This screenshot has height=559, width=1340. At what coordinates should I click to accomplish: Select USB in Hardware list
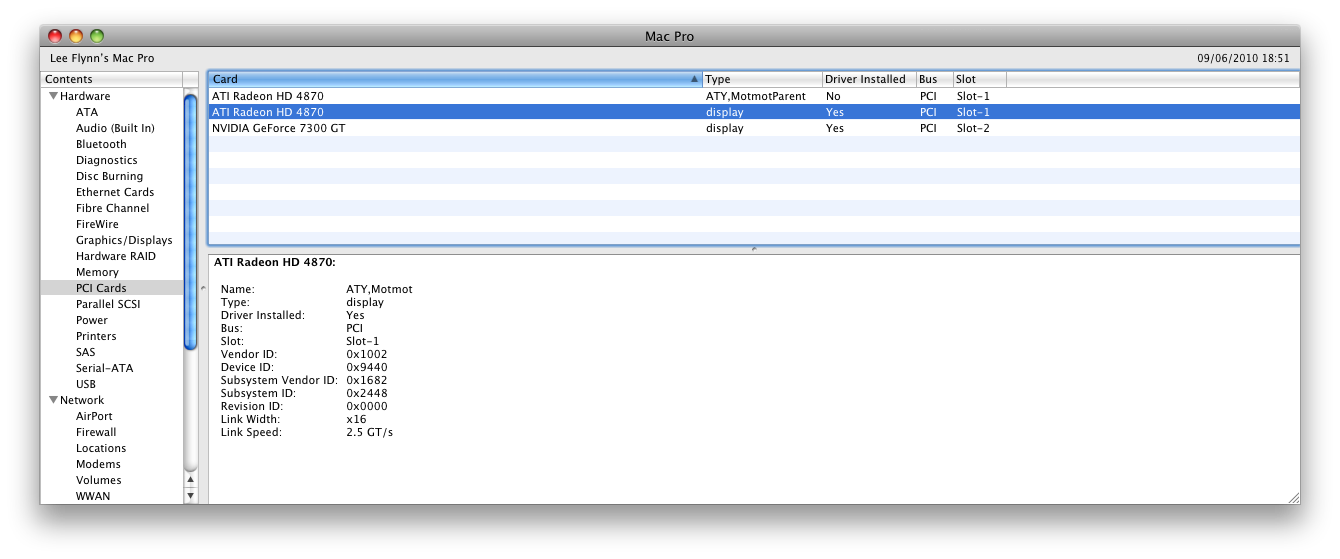coord(86,384)
